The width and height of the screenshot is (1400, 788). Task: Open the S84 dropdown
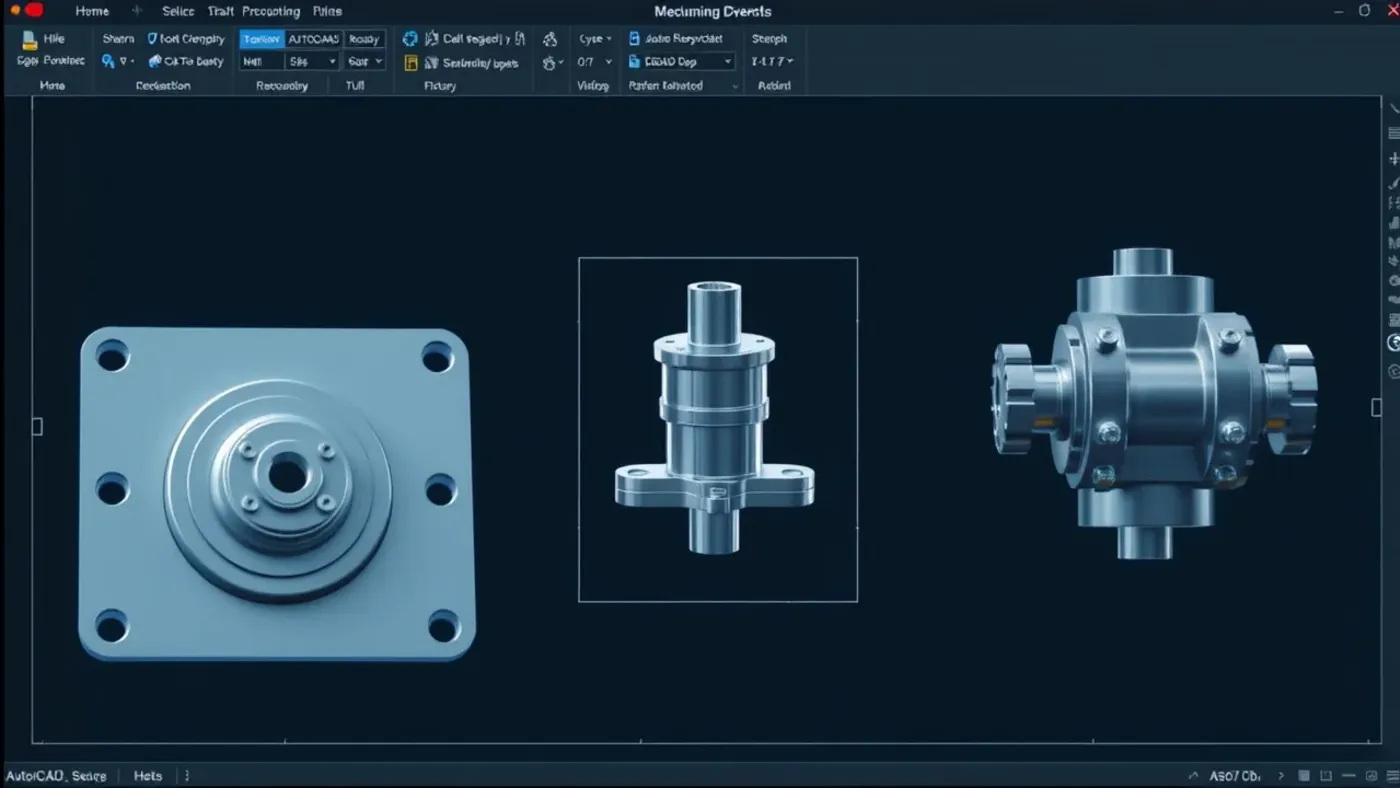313,62
